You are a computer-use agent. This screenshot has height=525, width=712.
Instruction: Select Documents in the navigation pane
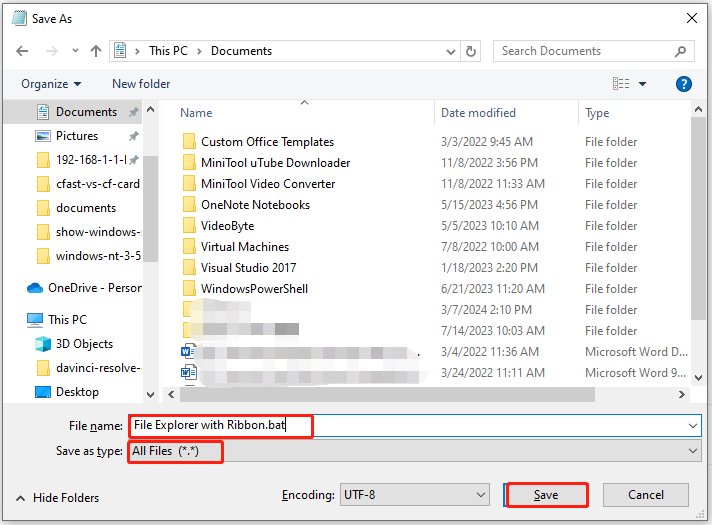coord(86,112)
